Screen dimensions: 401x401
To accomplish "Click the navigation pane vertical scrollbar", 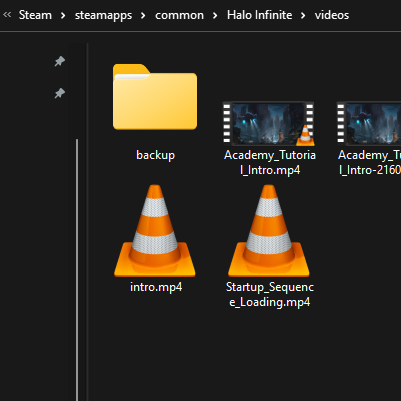I will tap(77, 269).
